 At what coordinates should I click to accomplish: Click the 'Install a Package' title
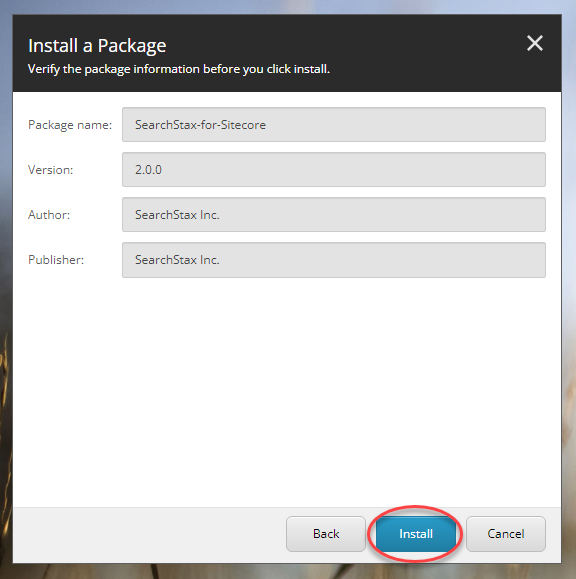coord(97,46)
